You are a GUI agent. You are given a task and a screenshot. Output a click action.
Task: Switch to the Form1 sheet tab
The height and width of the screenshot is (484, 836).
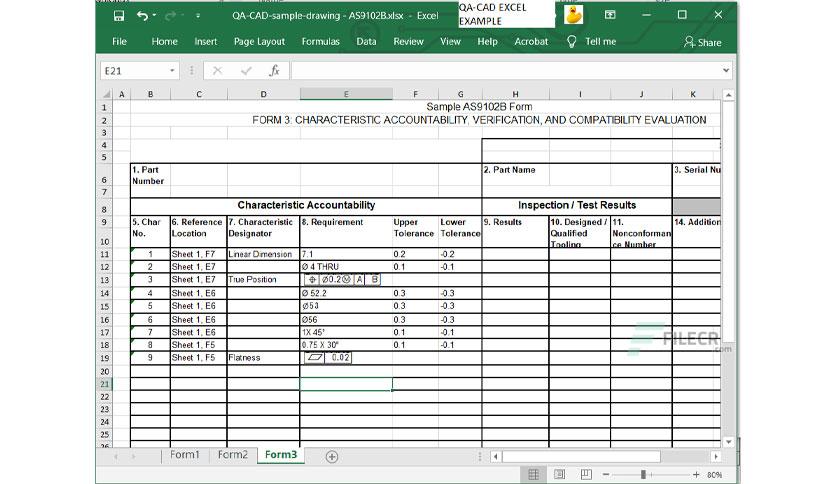click(x=184, y=455)
